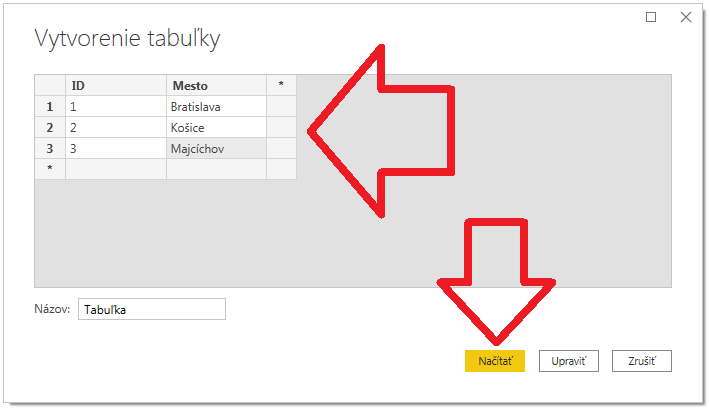Select the cell containing Majcíchov

tap(216, 148)
